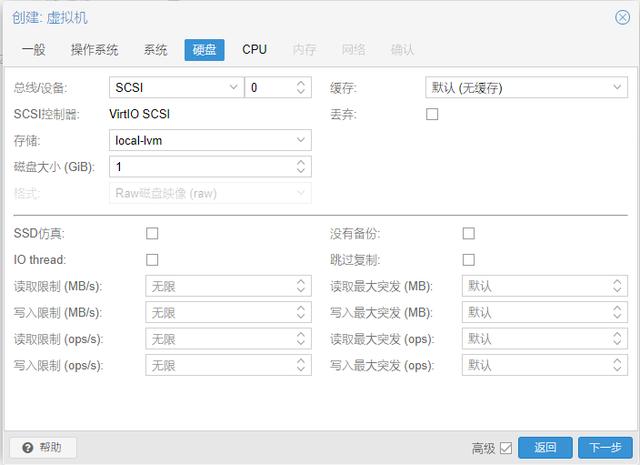
Task: Uncheck the 高级 advanced checkbox
Action: click(506, 448)
